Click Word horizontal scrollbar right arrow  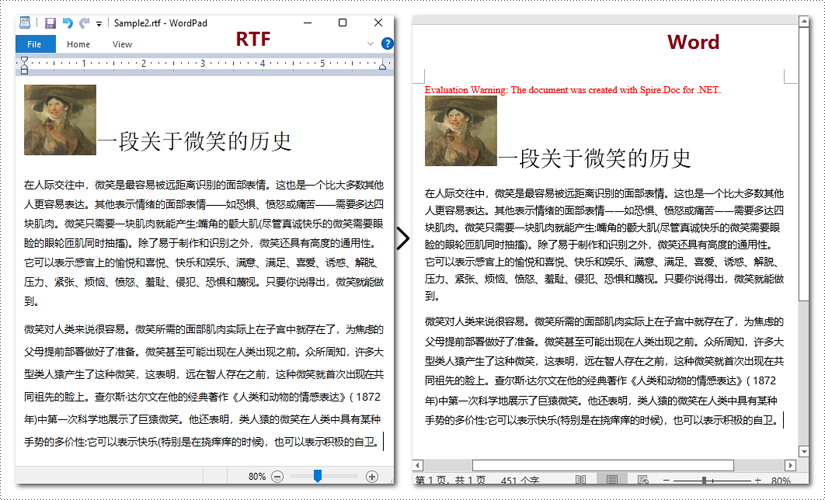coord(790,465)
